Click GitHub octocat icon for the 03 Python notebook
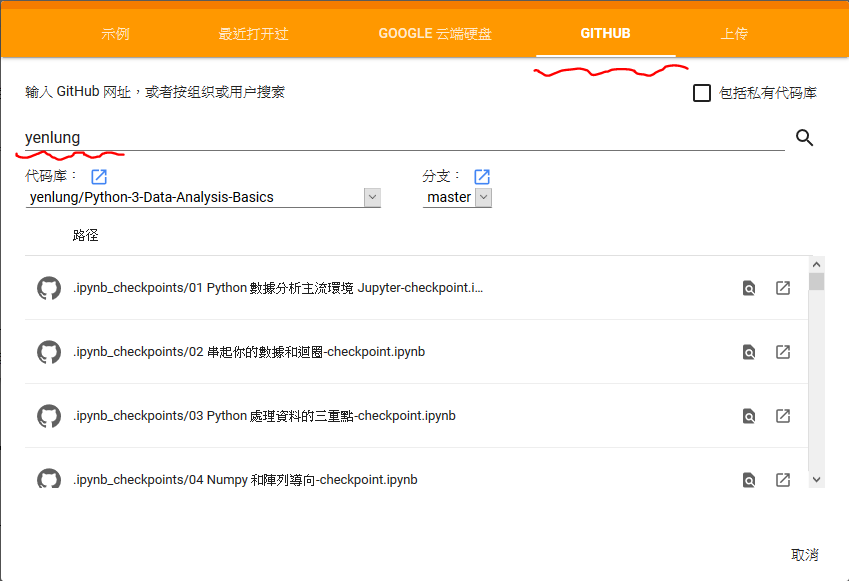This screenshot has width=849, height=581. tap(49, 415)
